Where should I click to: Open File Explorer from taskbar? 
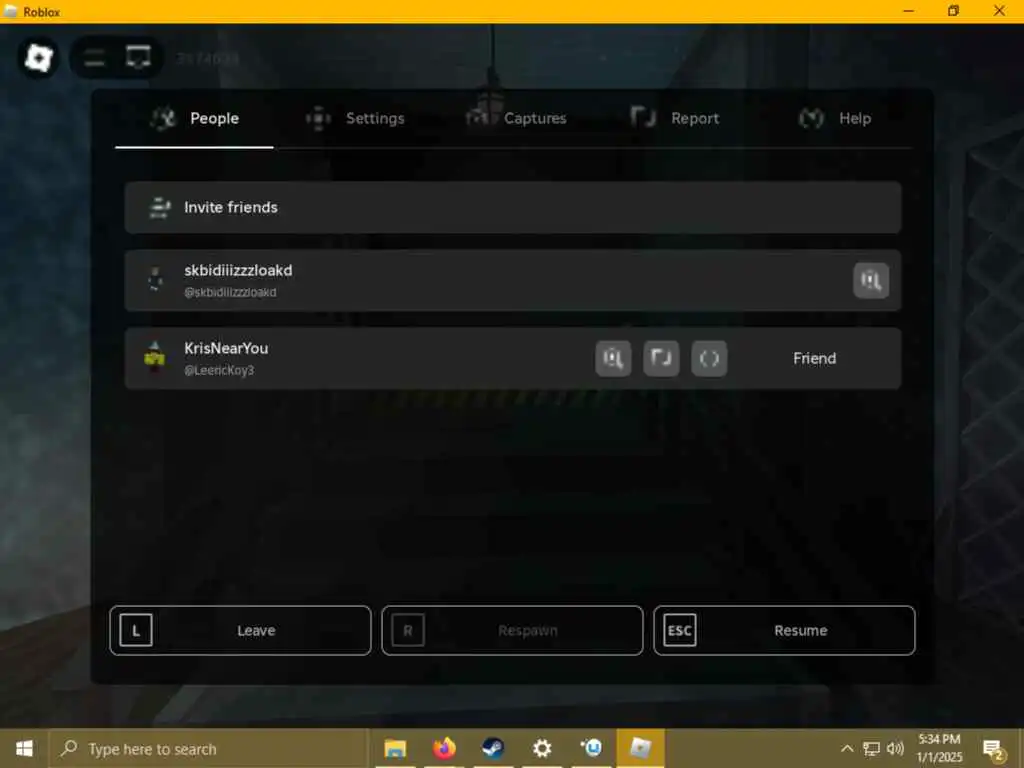(x=395, y=748)
